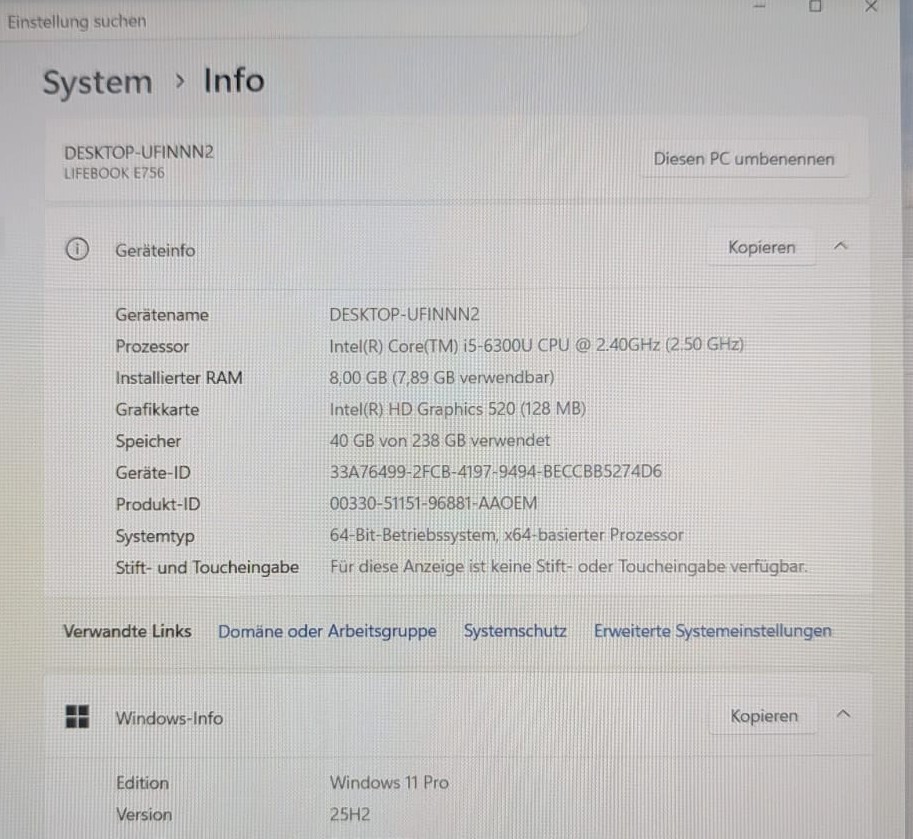The width and height of the screenshot is (913, 839).
Task: Select the version value 25H2
Action: pyautogui.click(x=350, y=815)
